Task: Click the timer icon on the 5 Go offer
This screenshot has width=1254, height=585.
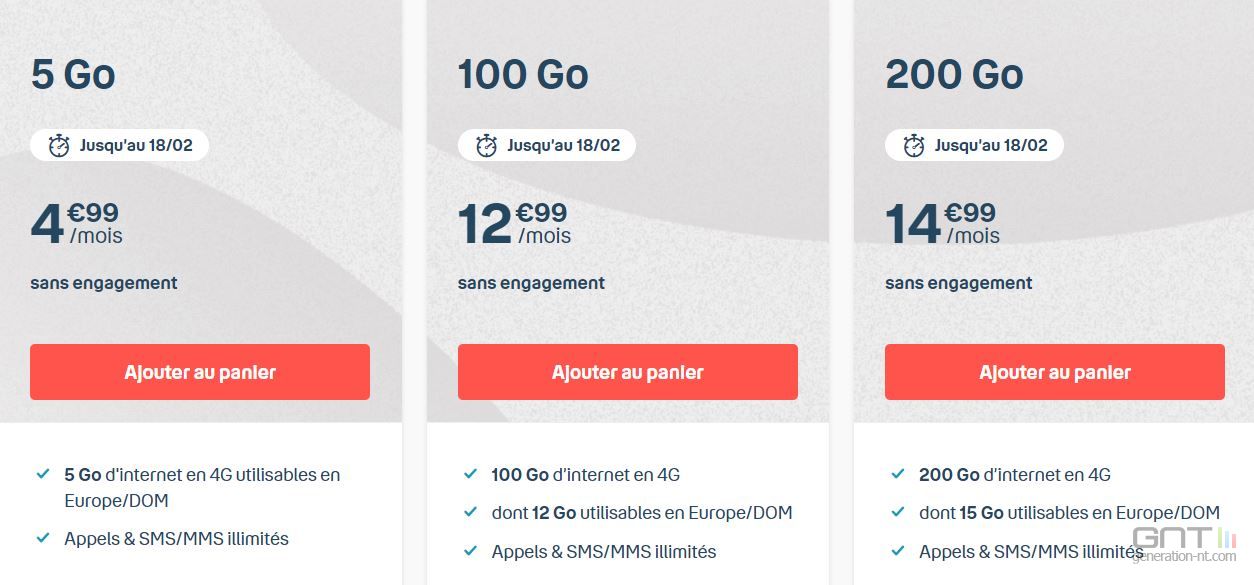Action: click(x=58, y=144)
